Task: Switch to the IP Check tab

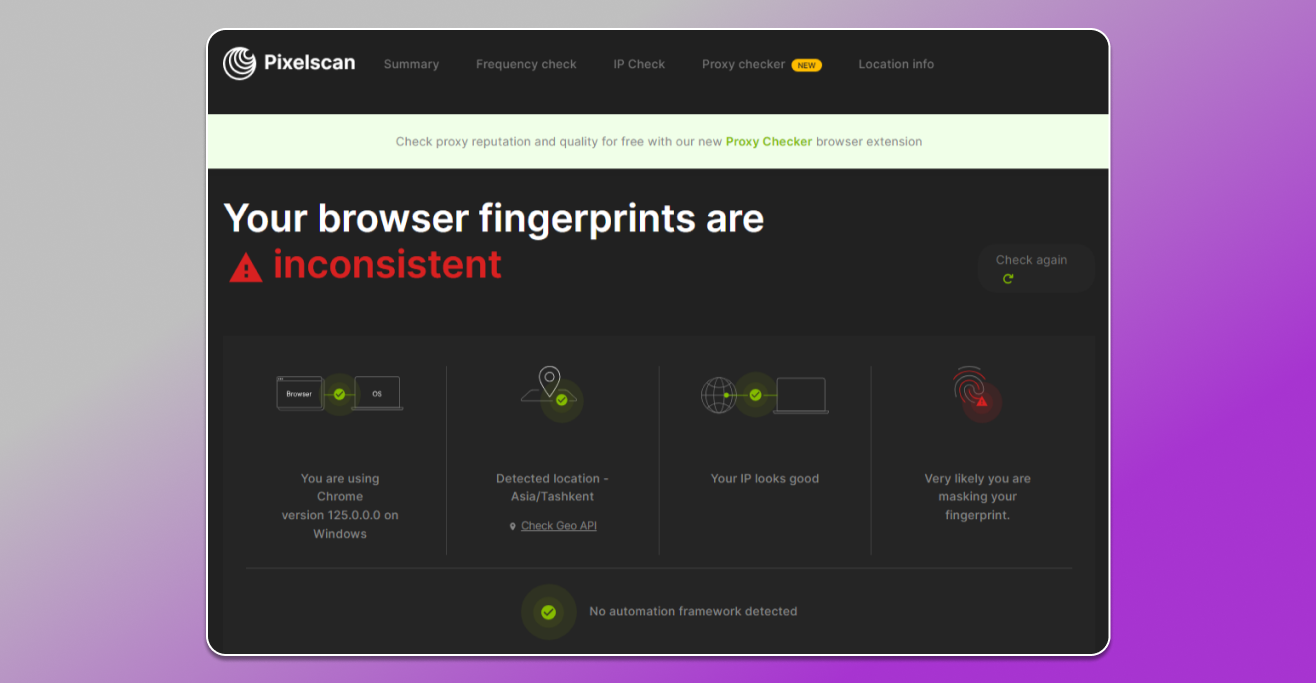Action: [x=639, y=64]
